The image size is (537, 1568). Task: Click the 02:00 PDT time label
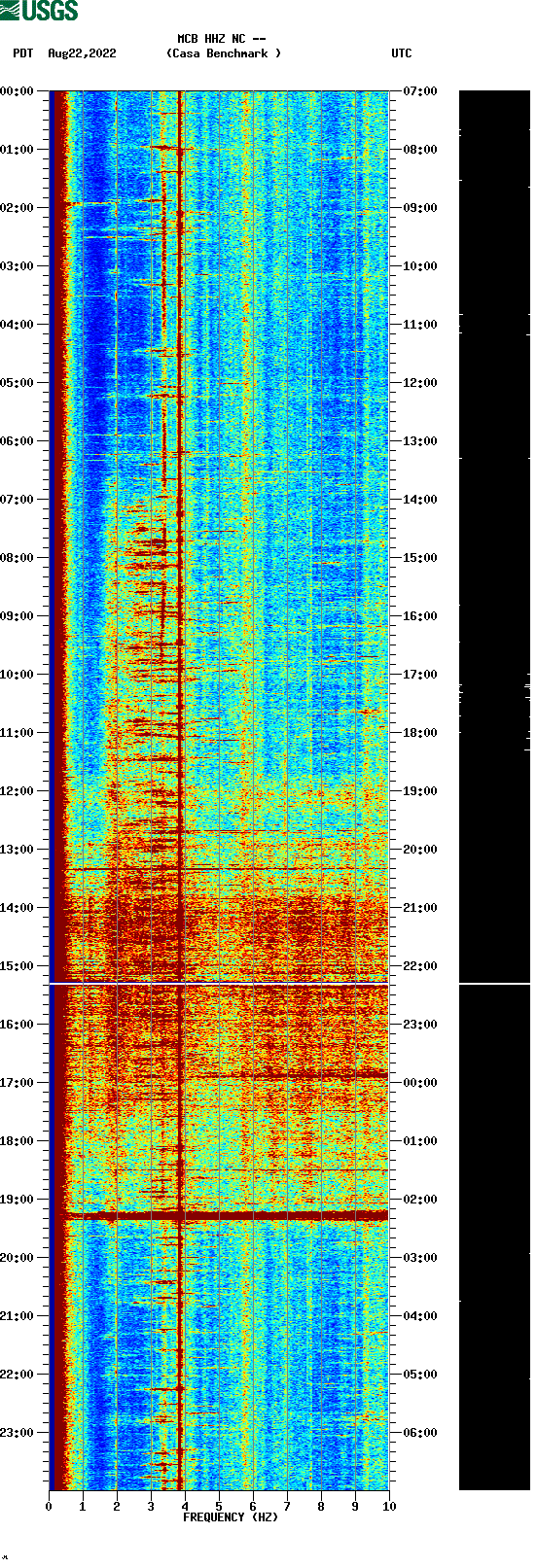tap(18, 208)
